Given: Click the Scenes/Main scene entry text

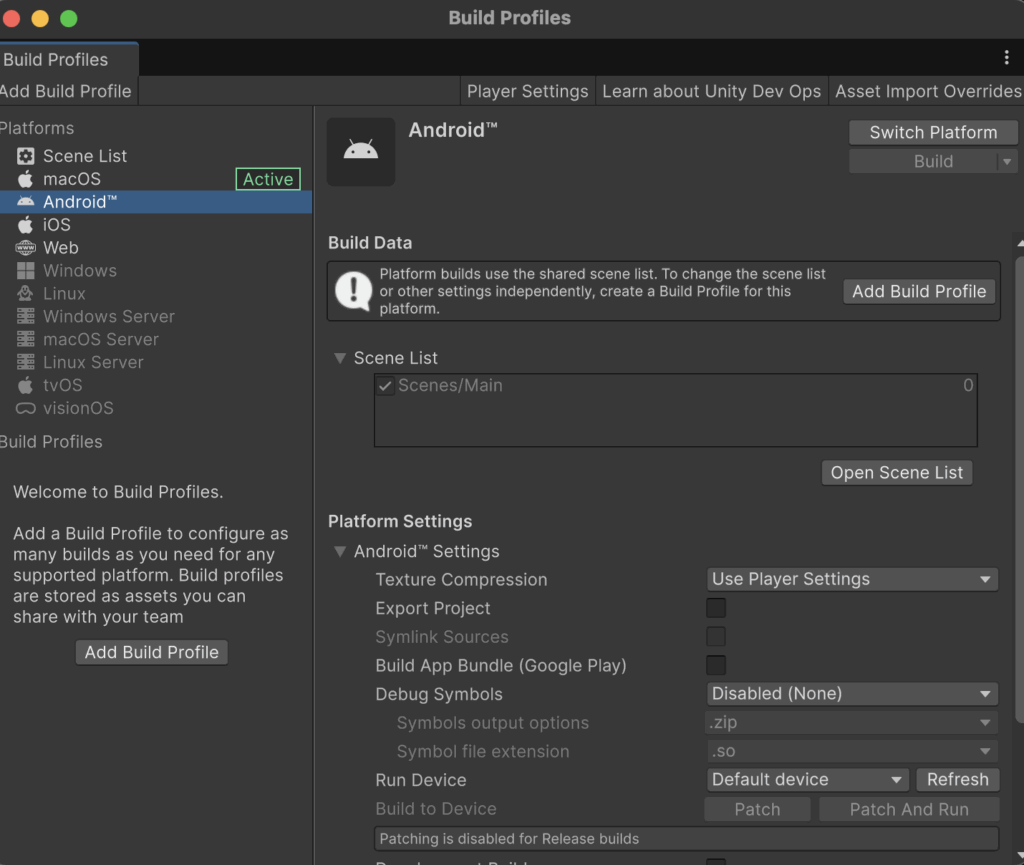Looking at the screenshot, I should tap(451, 386).
